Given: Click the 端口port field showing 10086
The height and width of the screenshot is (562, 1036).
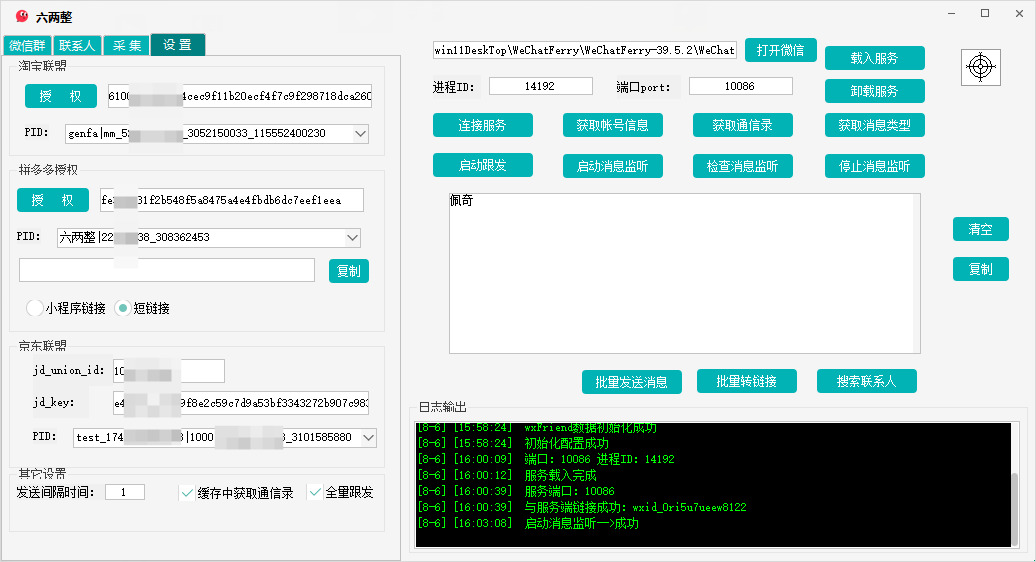Looking at the screenshot, I should [x=741, y=86].
